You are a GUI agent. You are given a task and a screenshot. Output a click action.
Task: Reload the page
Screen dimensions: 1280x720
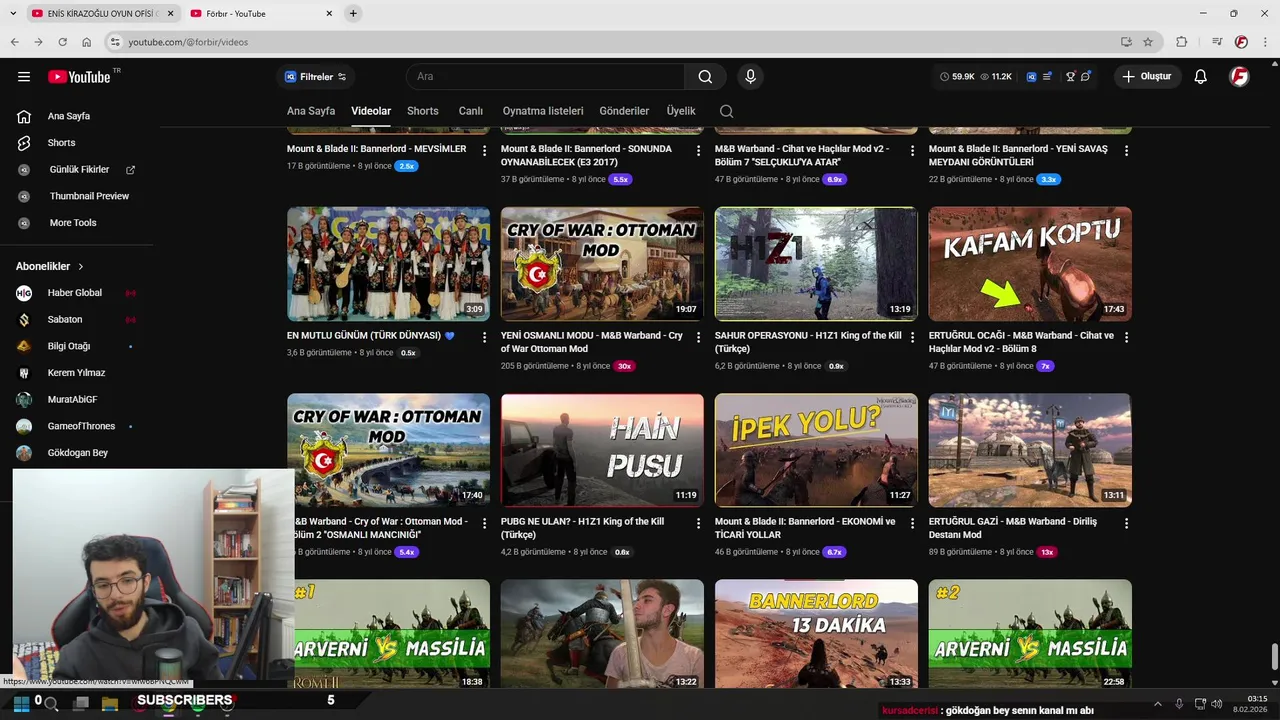pyautogui.click(x=62, y=42)
